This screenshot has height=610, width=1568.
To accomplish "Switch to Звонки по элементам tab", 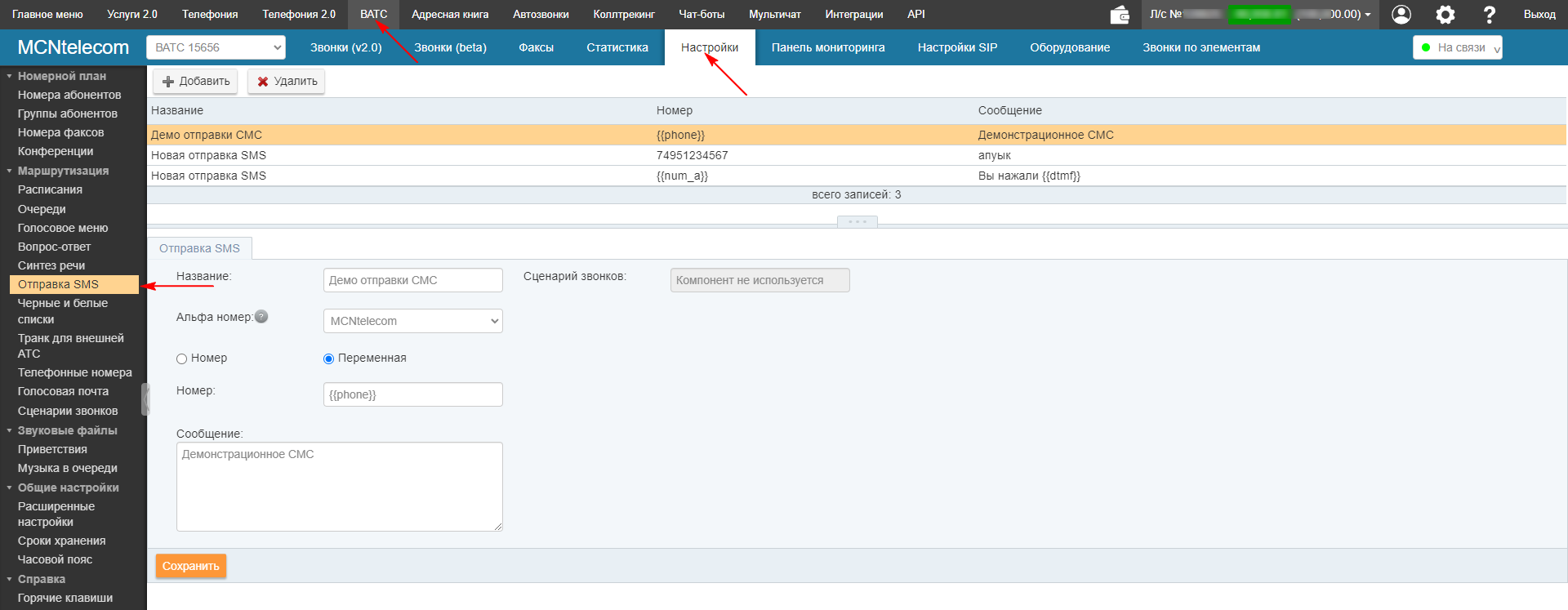I will click(x=1201, y=47).
